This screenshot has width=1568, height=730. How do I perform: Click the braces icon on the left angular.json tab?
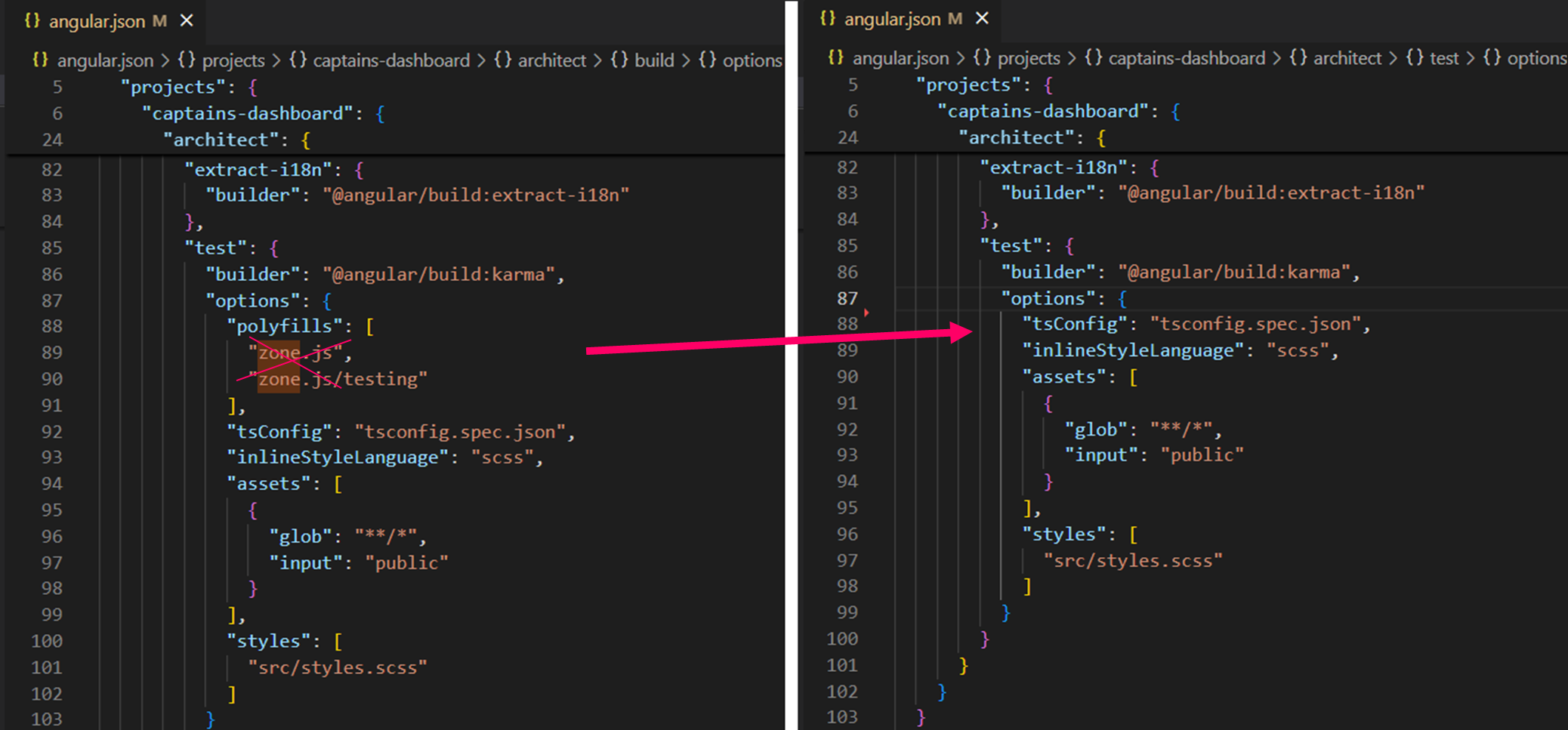32,21
